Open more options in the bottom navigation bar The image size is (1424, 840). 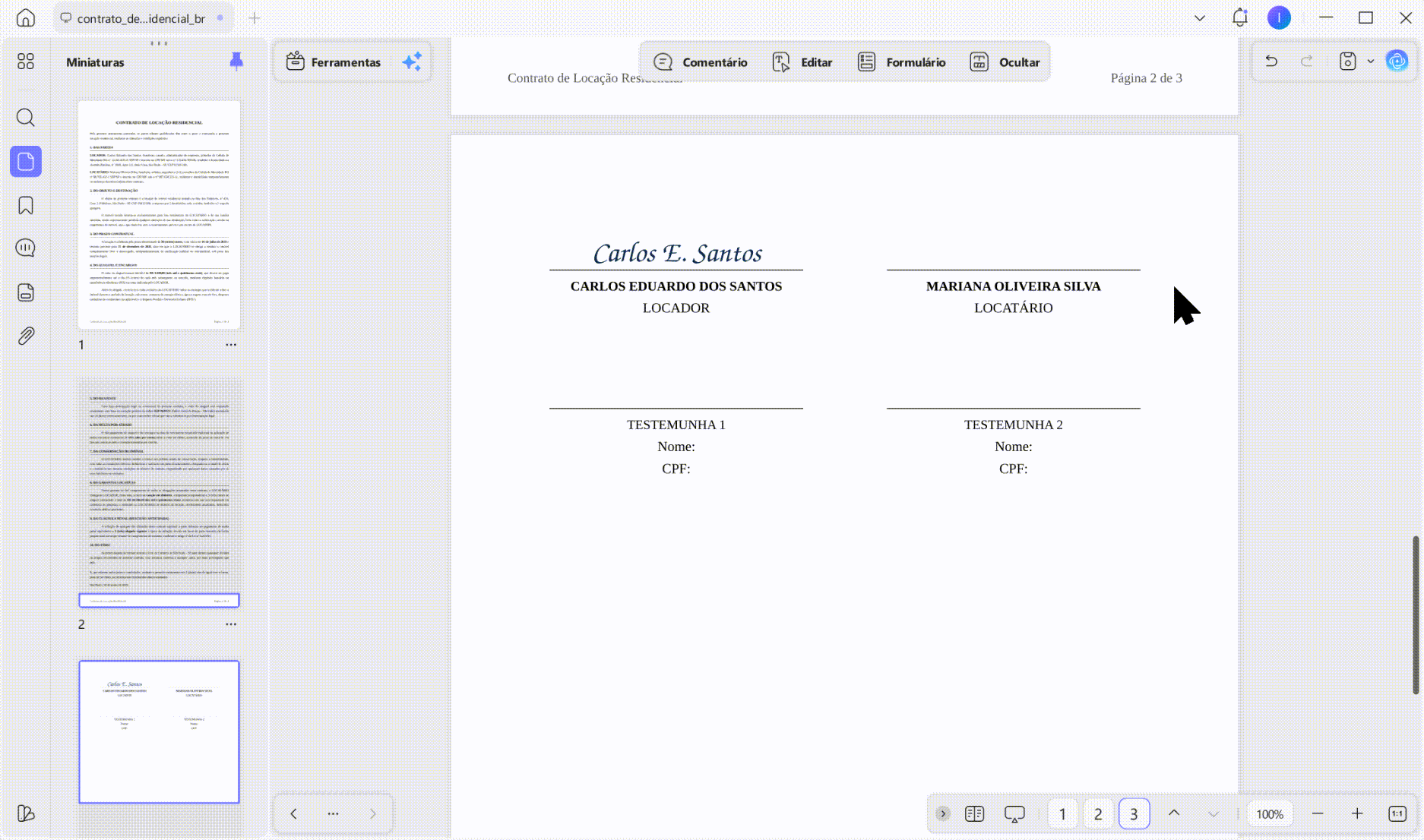point(333,813)
